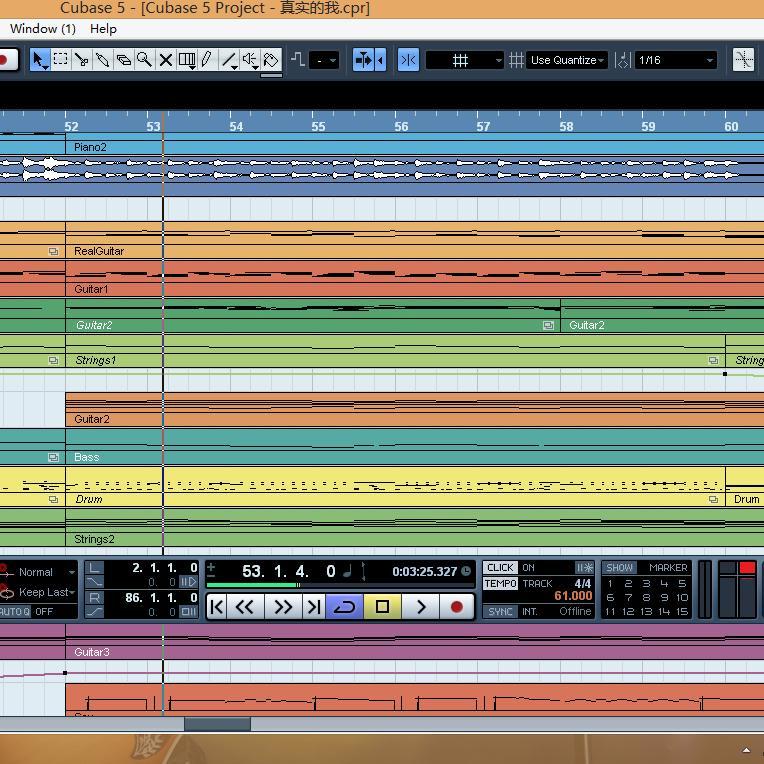This screenshot has height=764, width=764.
Task: Select the second Guitar2 part at bar 58
Action: coord(662,316)
